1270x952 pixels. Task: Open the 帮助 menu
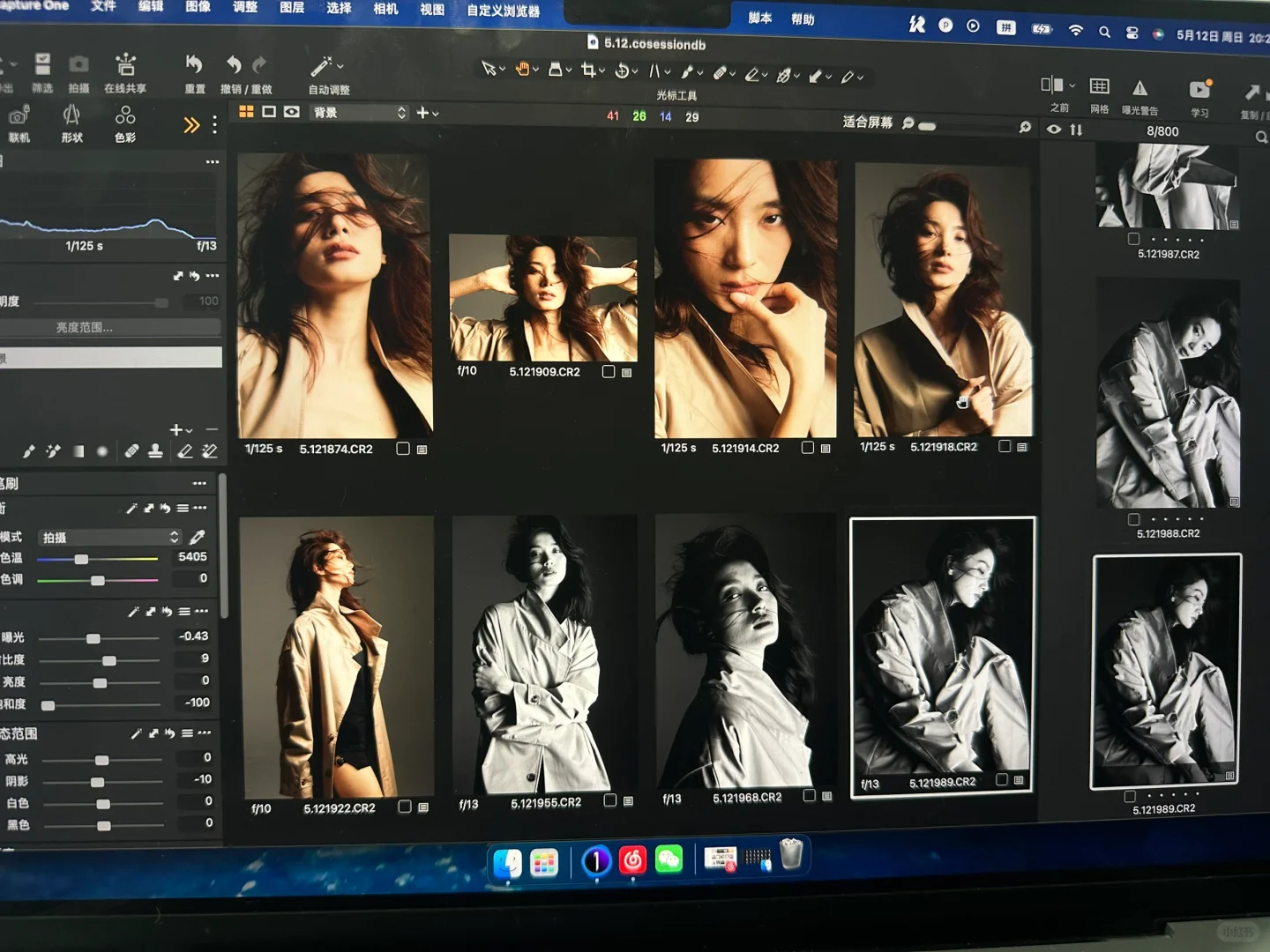[803, 19]
